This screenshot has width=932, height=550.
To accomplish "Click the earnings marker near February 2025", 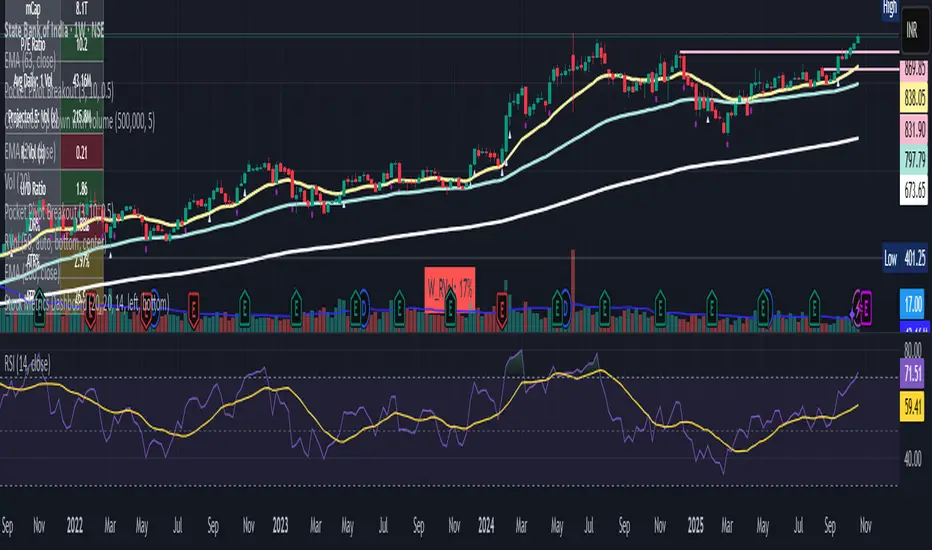I will [x=711, y=308].
